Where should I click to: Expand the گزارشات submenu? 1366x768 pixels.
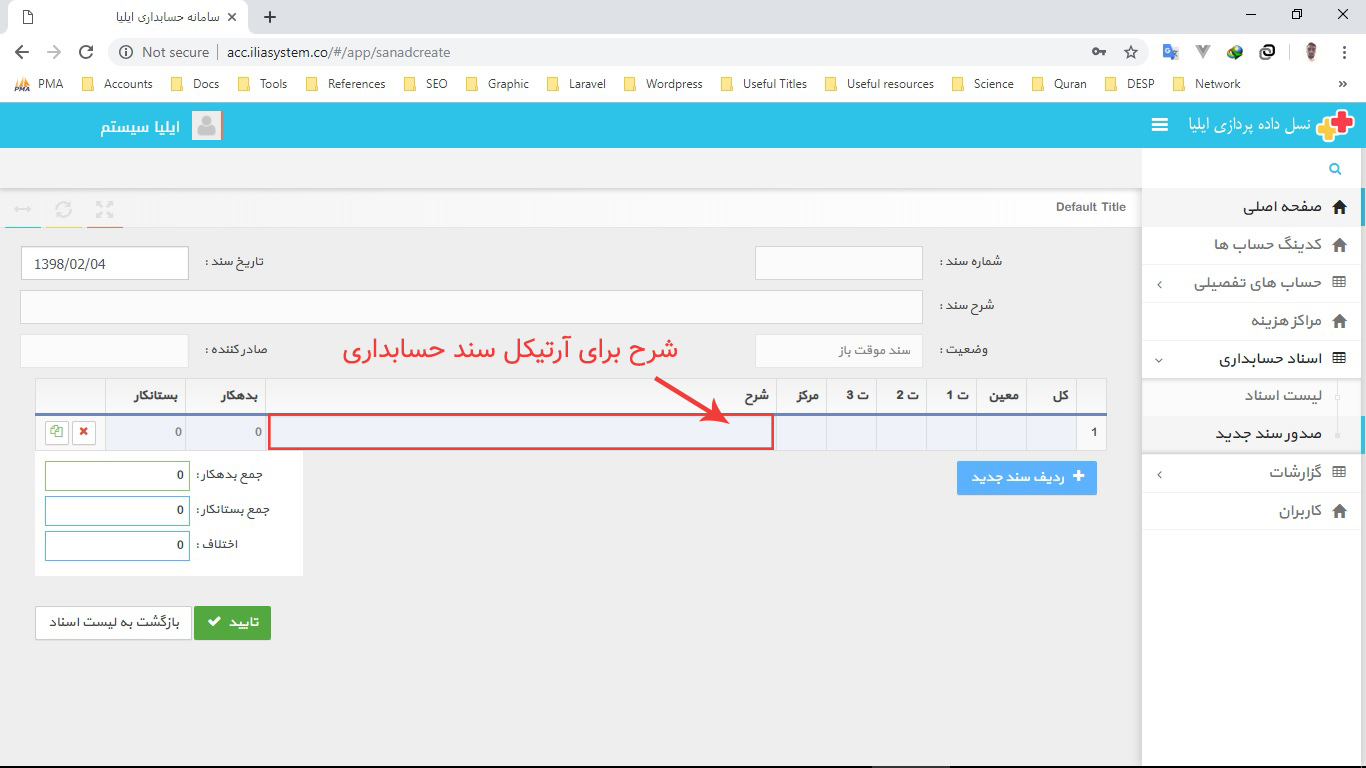(1159, 473)
